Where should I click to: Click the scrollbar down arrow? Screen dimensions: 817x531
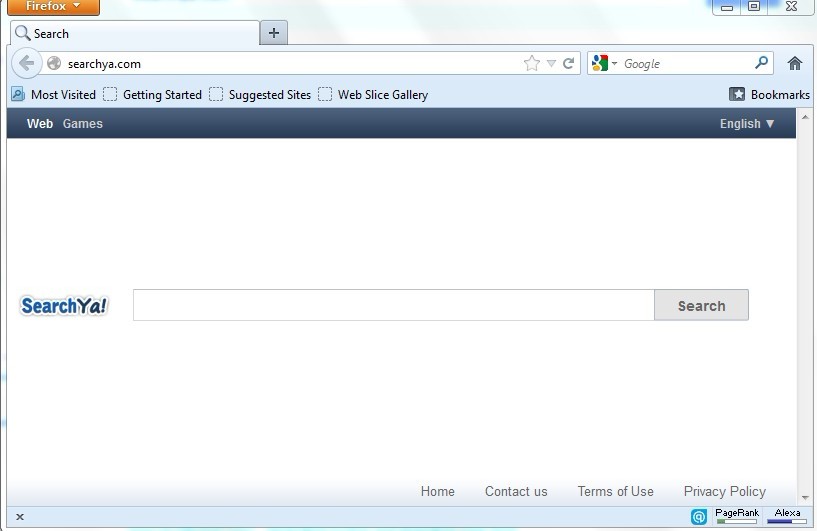point(805,498)
